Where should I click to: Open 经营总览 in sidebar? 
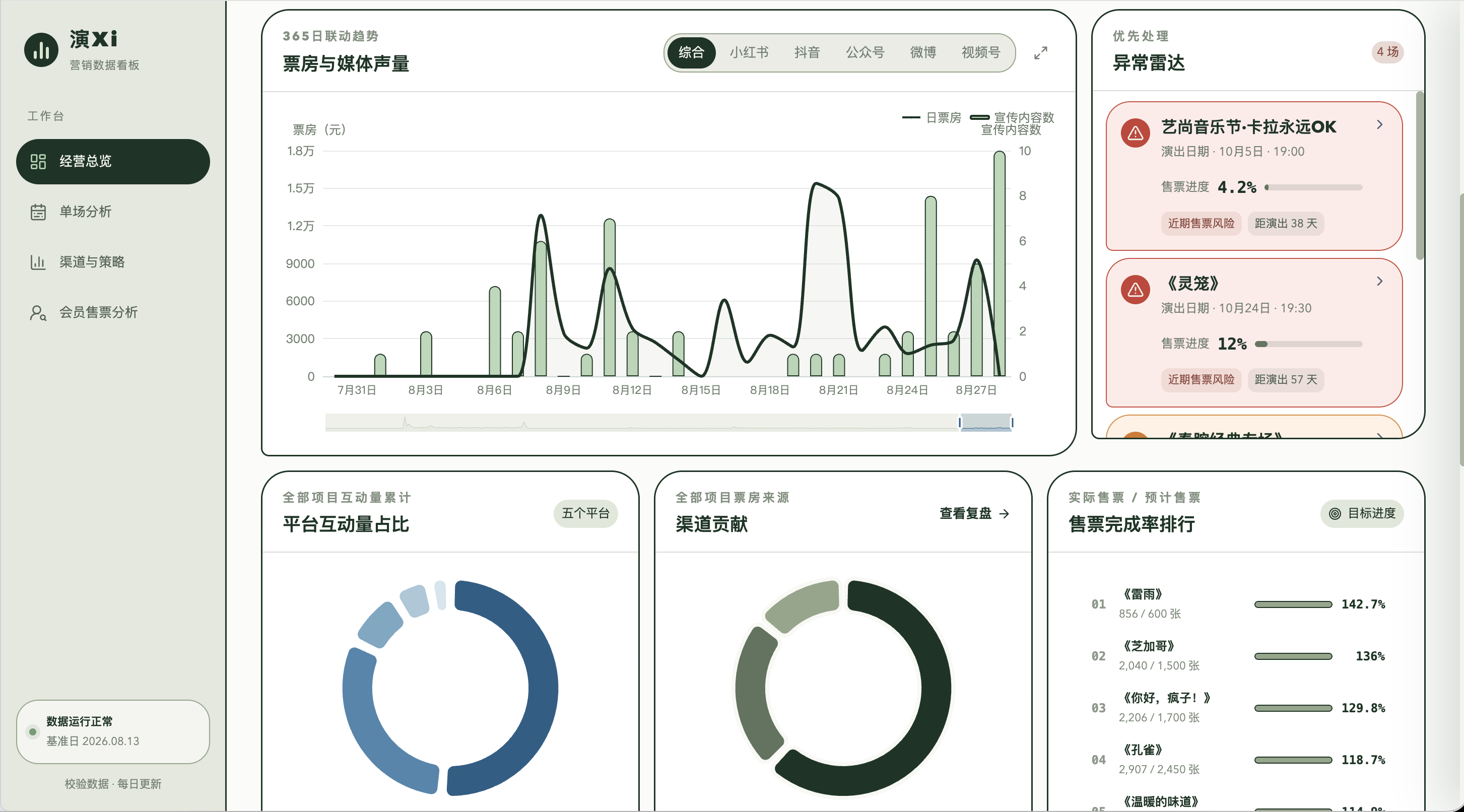(x=112, y=161)
